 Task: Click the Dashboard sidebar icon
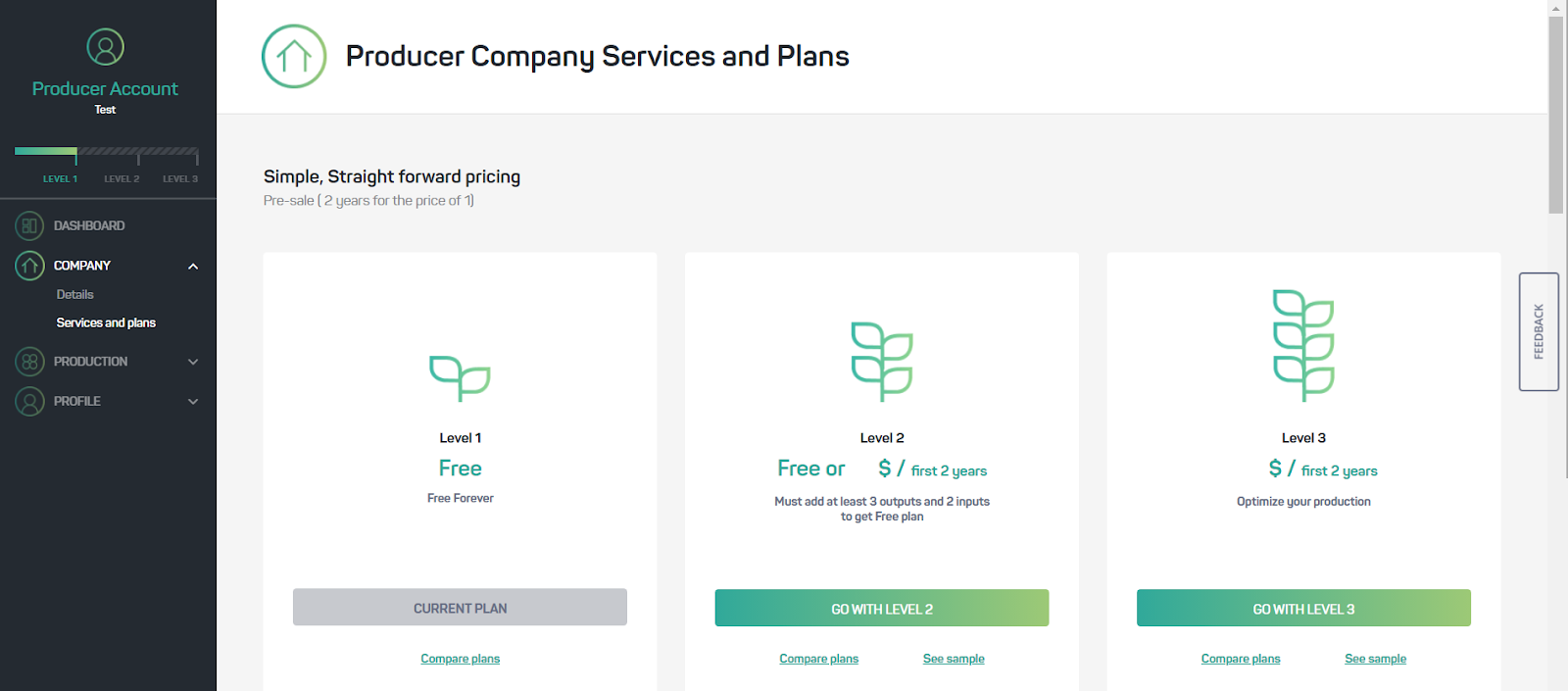tap(29, 226)
